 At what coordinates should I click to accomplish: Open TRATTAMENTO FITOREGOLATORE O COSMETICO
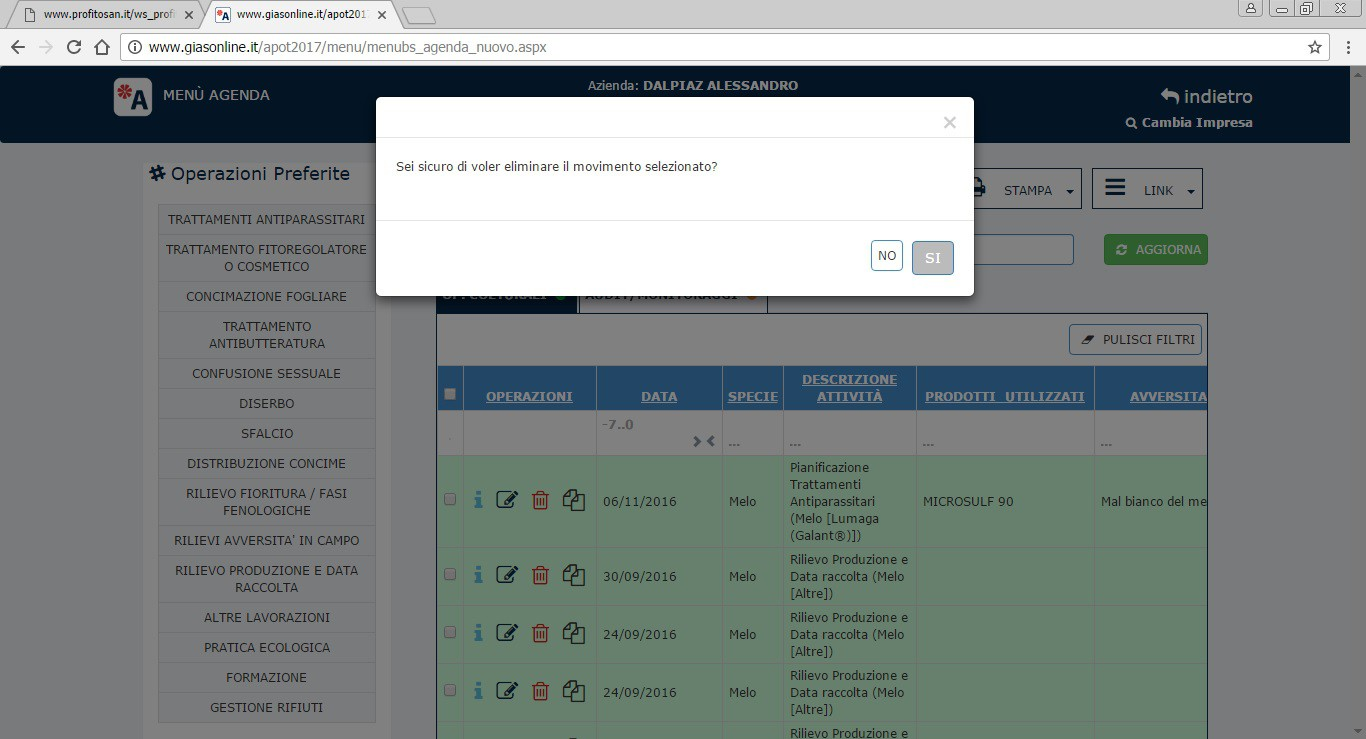[x=266, y=258]
